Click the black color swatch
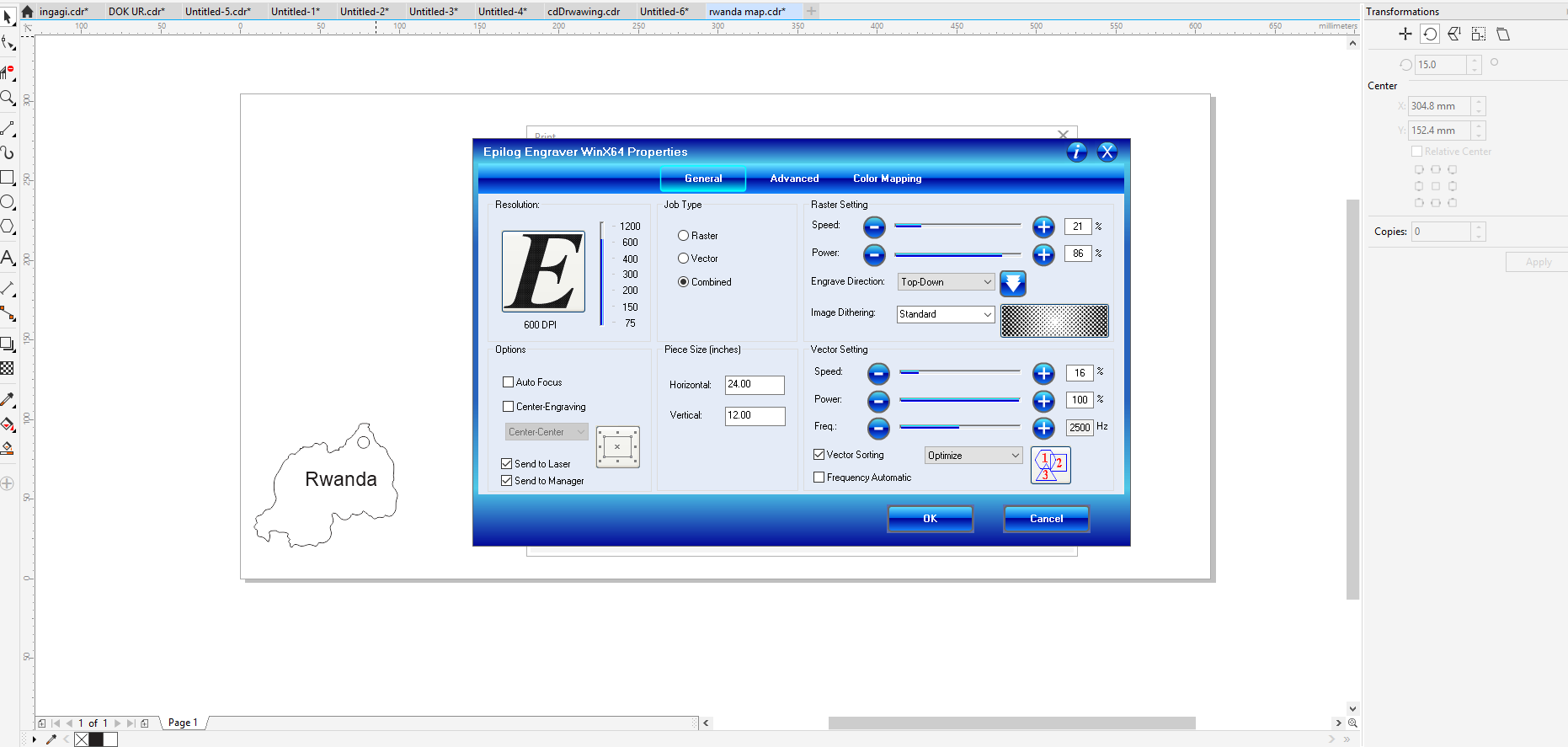The width and height of the screenshot is (1568, 747). coord(96,739)
